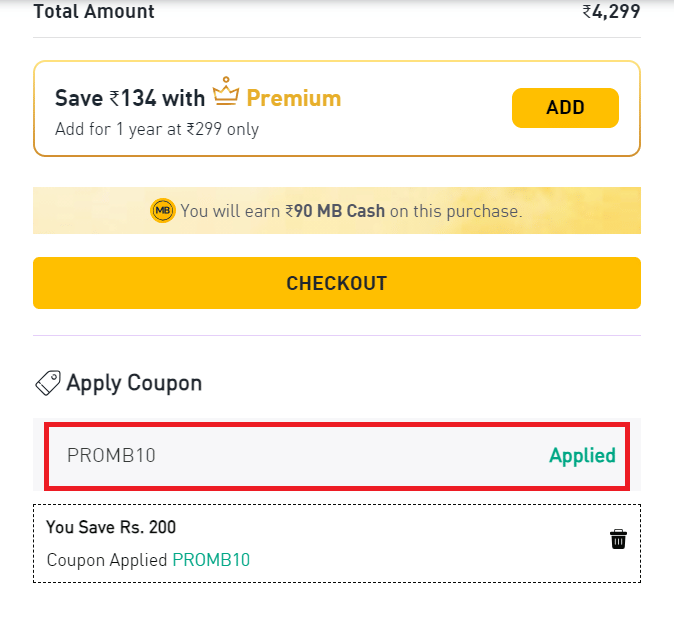Click the Apply Coupon heading
Viewport: 674px width, 622px height.
click(134, 382)
